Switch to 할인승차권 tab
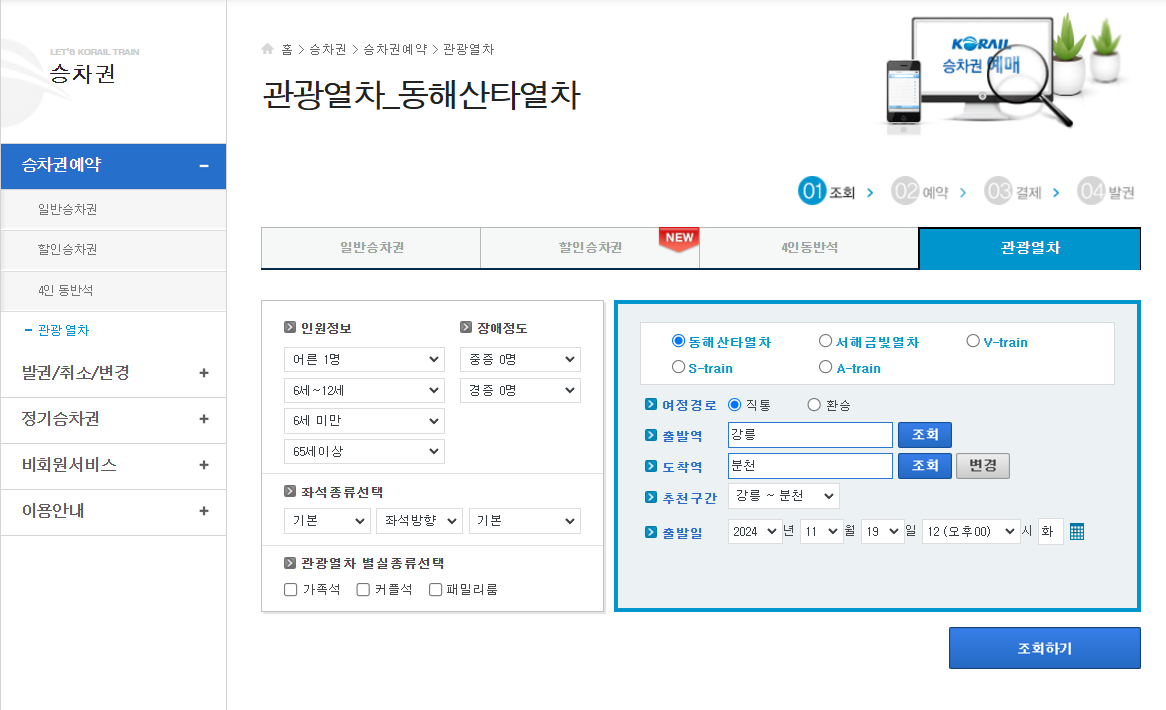Viewport: 1166px width, 710px height. point(590,248)
